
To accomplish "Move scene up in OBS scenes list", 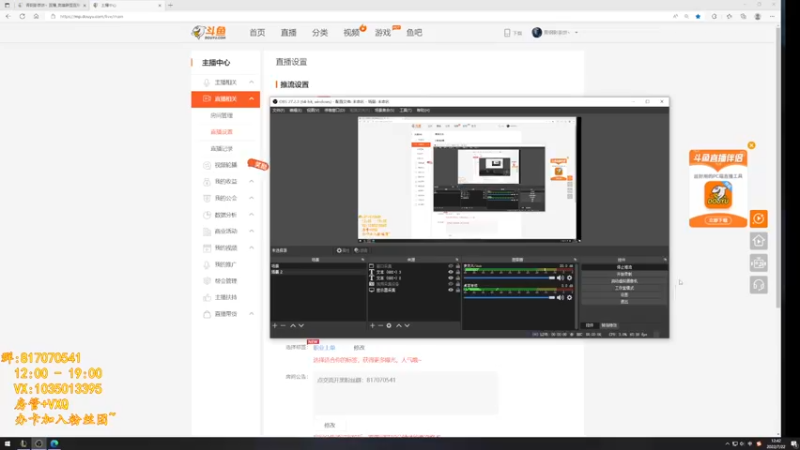I will click(x=293, y=326).
